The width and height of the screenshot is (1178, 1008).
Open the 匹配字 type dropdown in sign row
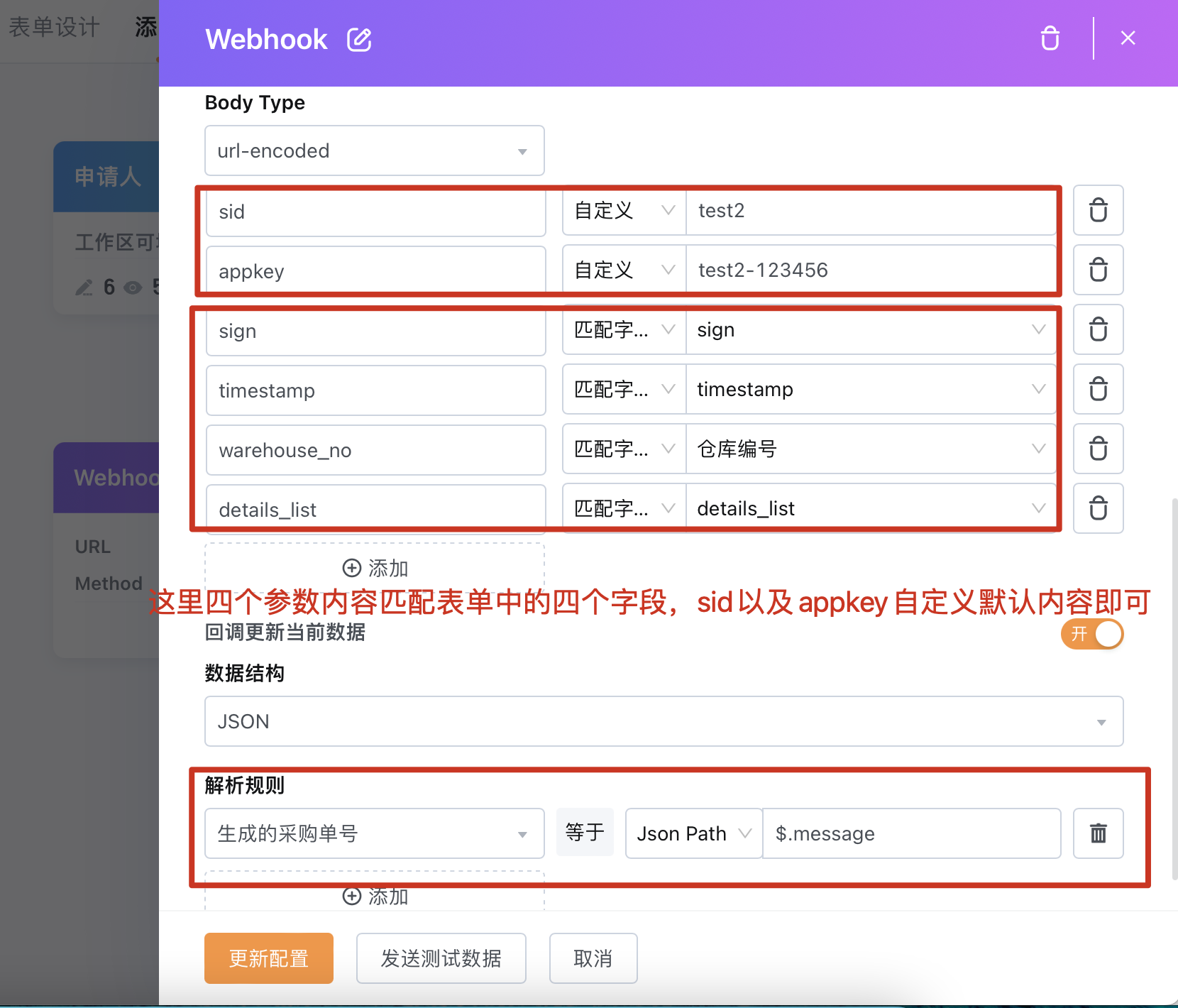[624, 329]
